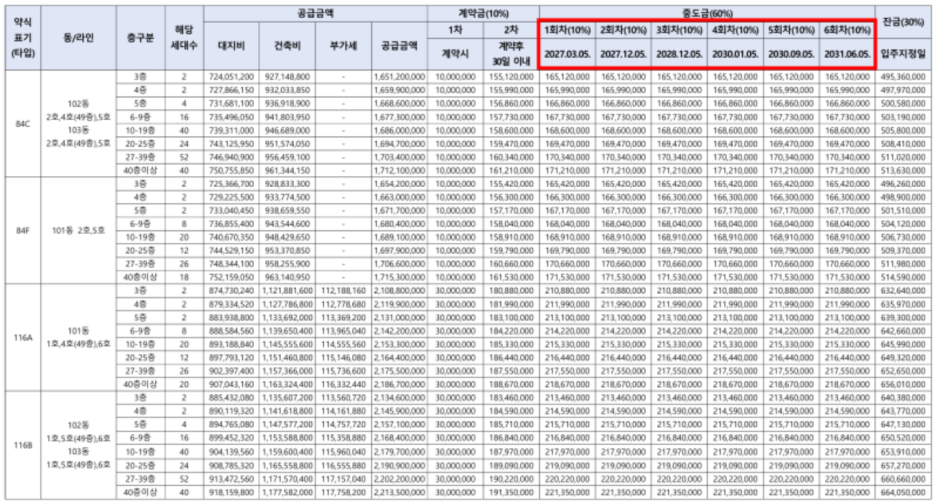Image resolution: width=936 pixels, height=501 pixels.
Task: Select balance 640,380,000
Action: (x=903, y=397)
